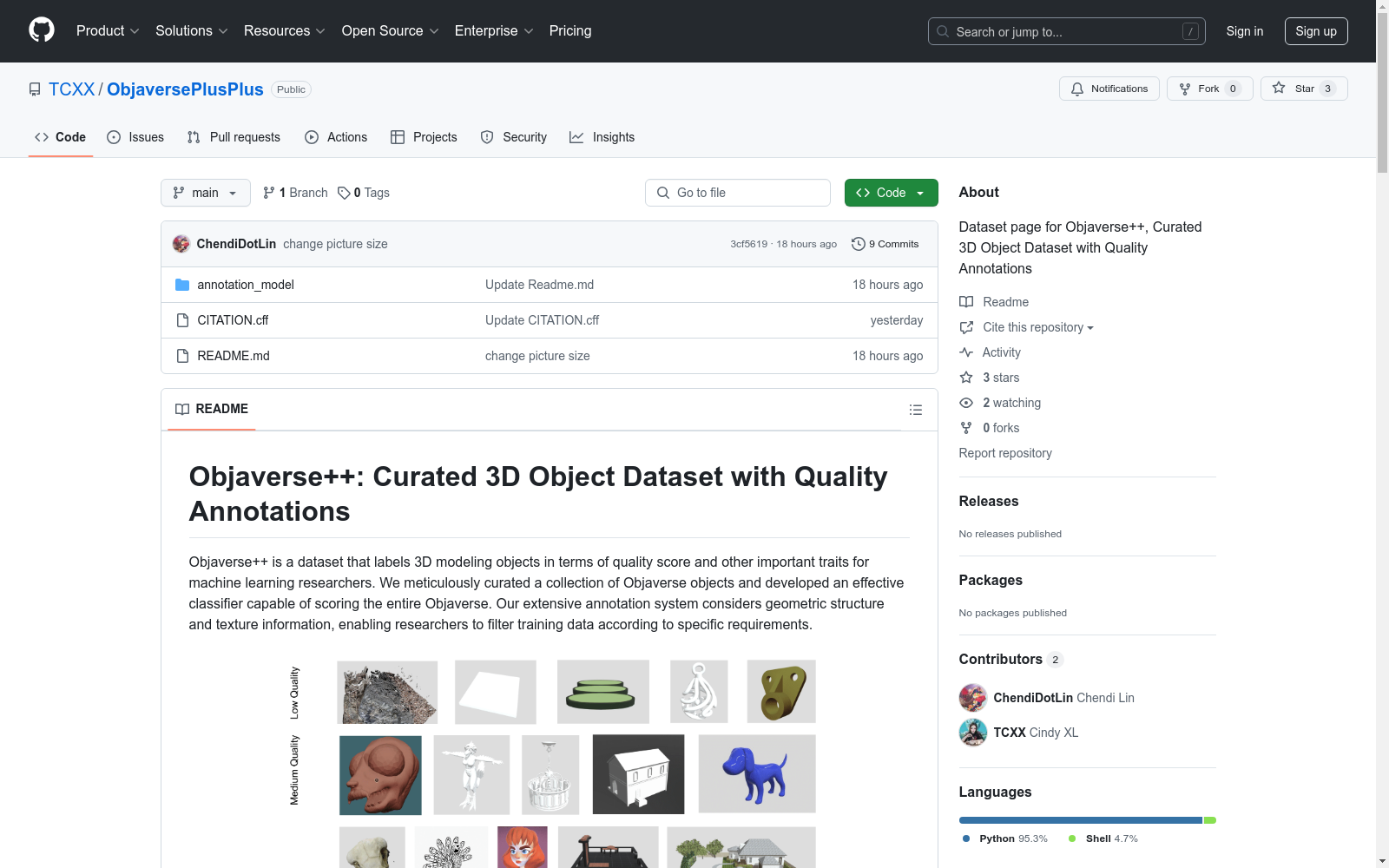
Task: Open the TCXX owner profile link
Action: [72, 89]
